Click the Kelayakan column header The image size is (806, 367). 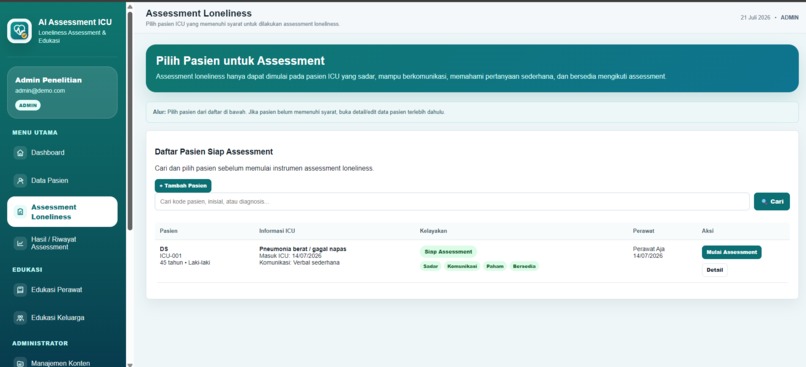point(433,231)
